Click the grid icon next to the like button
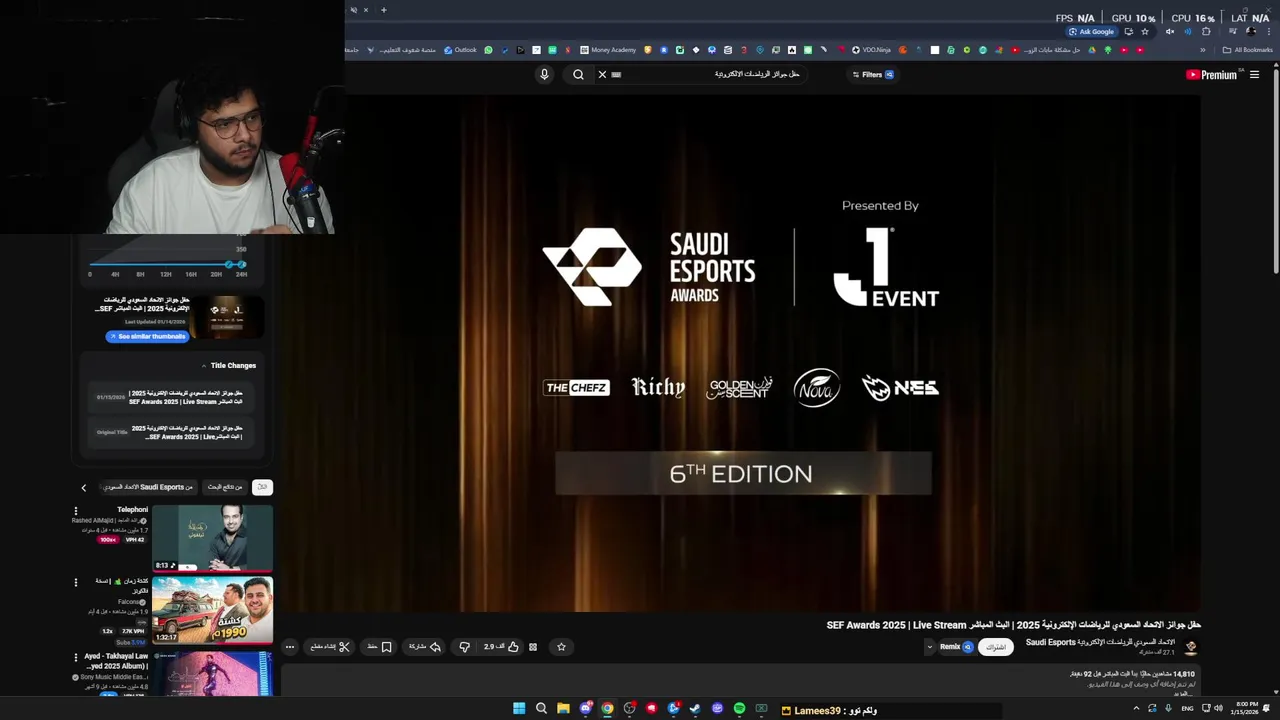1280x720 pixels. click(x=533, y=647)
